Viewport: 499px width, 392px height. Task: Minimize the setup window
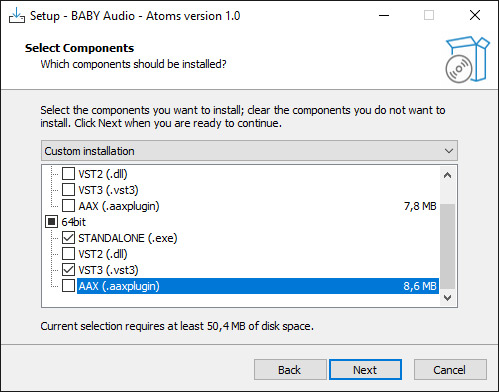pyautogui.click(x=384, y=15)
